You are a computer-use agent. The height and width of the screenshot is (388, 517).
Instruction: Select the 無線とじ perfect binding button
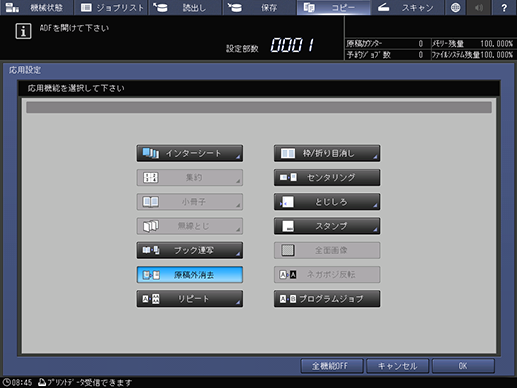pyautogui.click(x=190, y=226)
